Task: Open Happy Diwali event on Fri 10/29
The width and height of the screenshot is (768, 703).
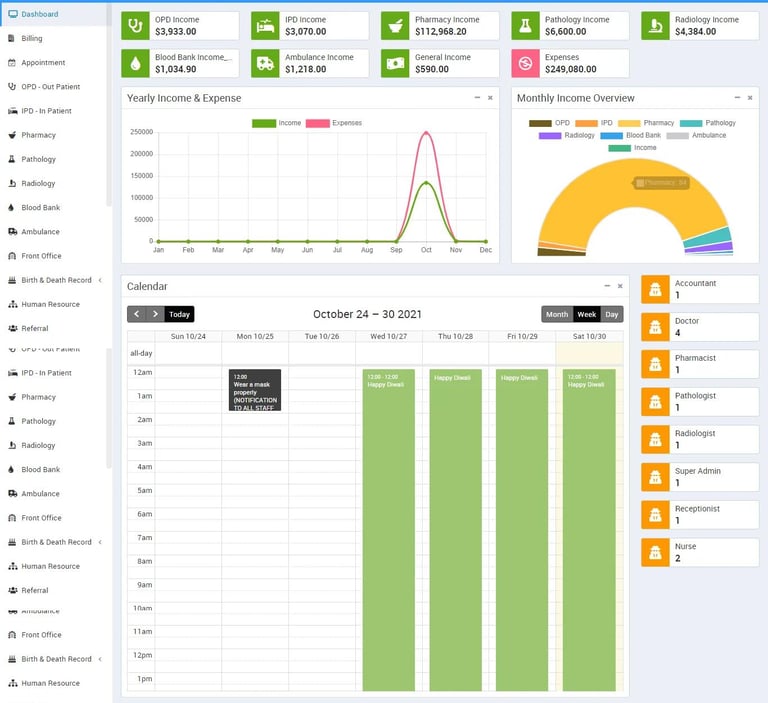Action: point(522,530)
